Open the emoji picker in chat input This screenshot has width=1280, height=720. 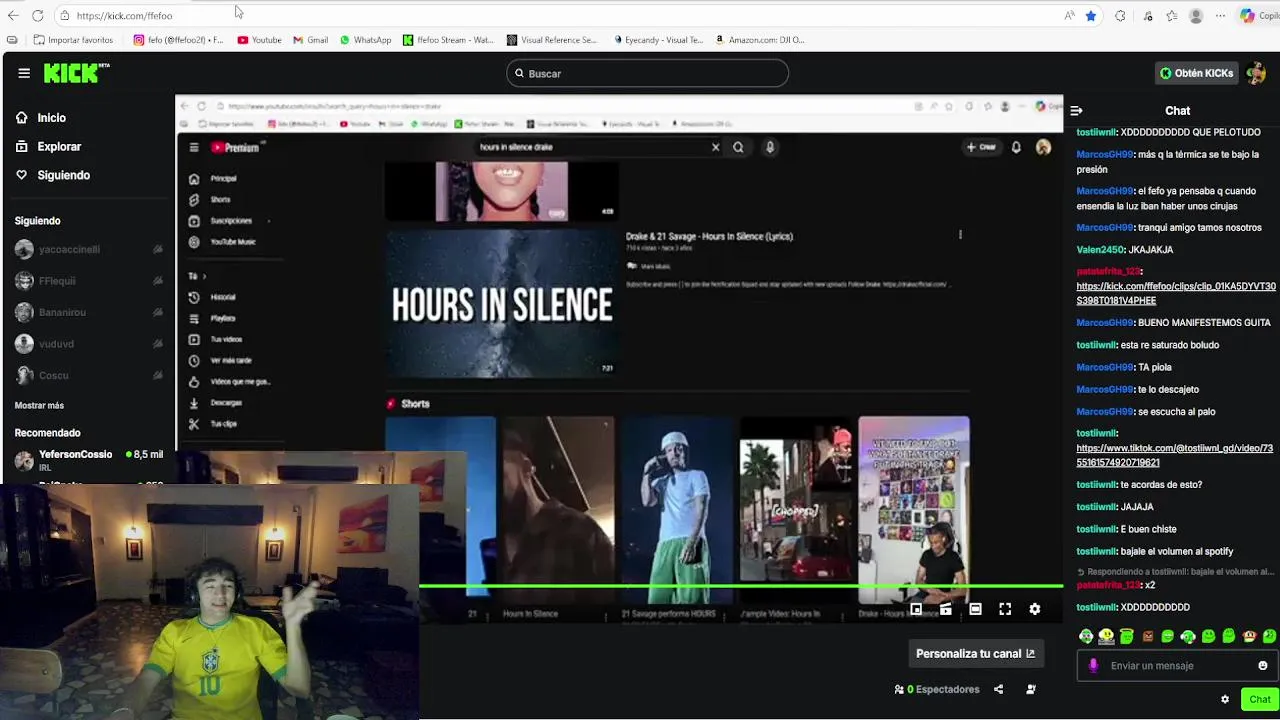point(1262,665)
